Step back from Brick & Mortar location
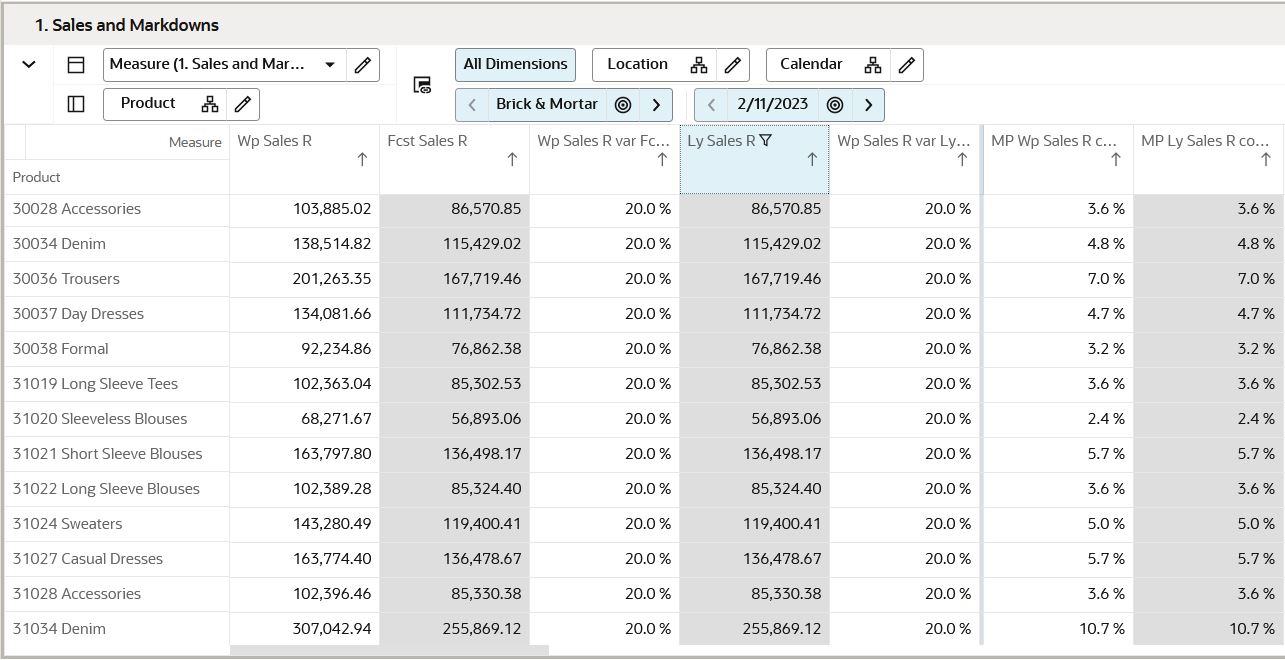 pos(471,104)
